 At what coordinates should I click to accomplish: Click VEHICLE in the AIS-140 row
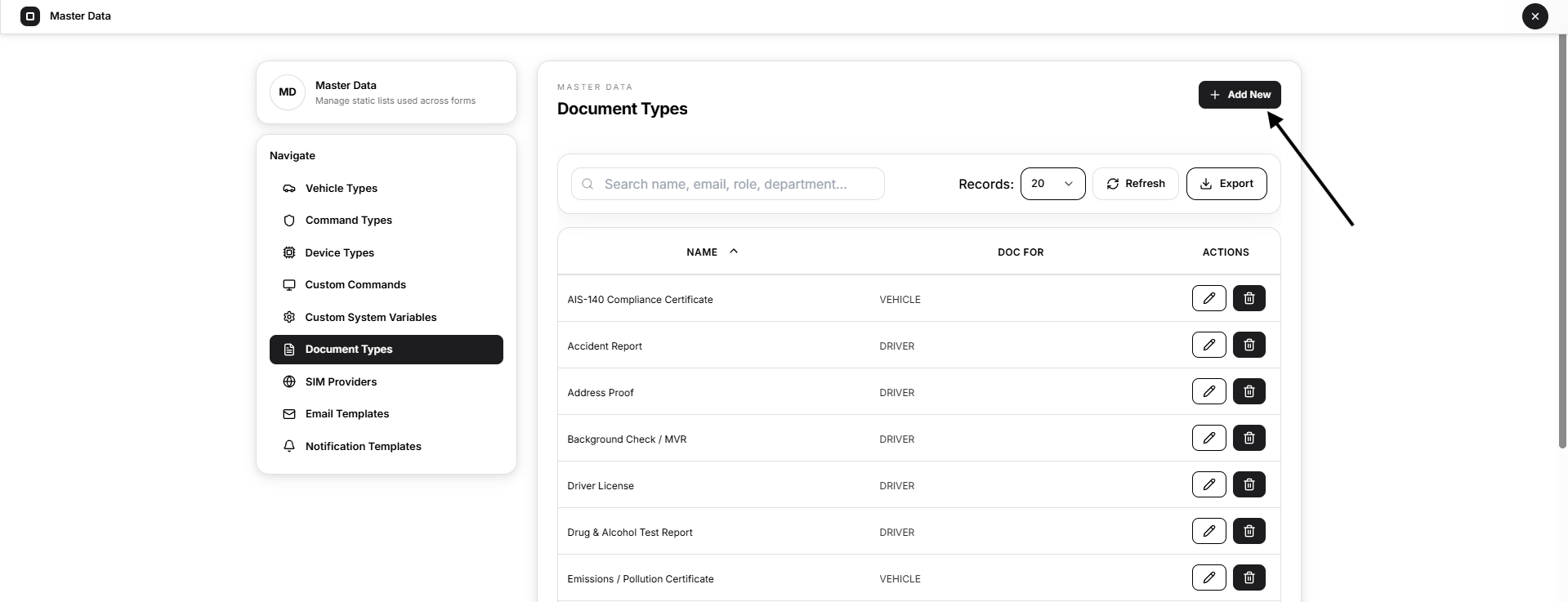coord(900,300)
